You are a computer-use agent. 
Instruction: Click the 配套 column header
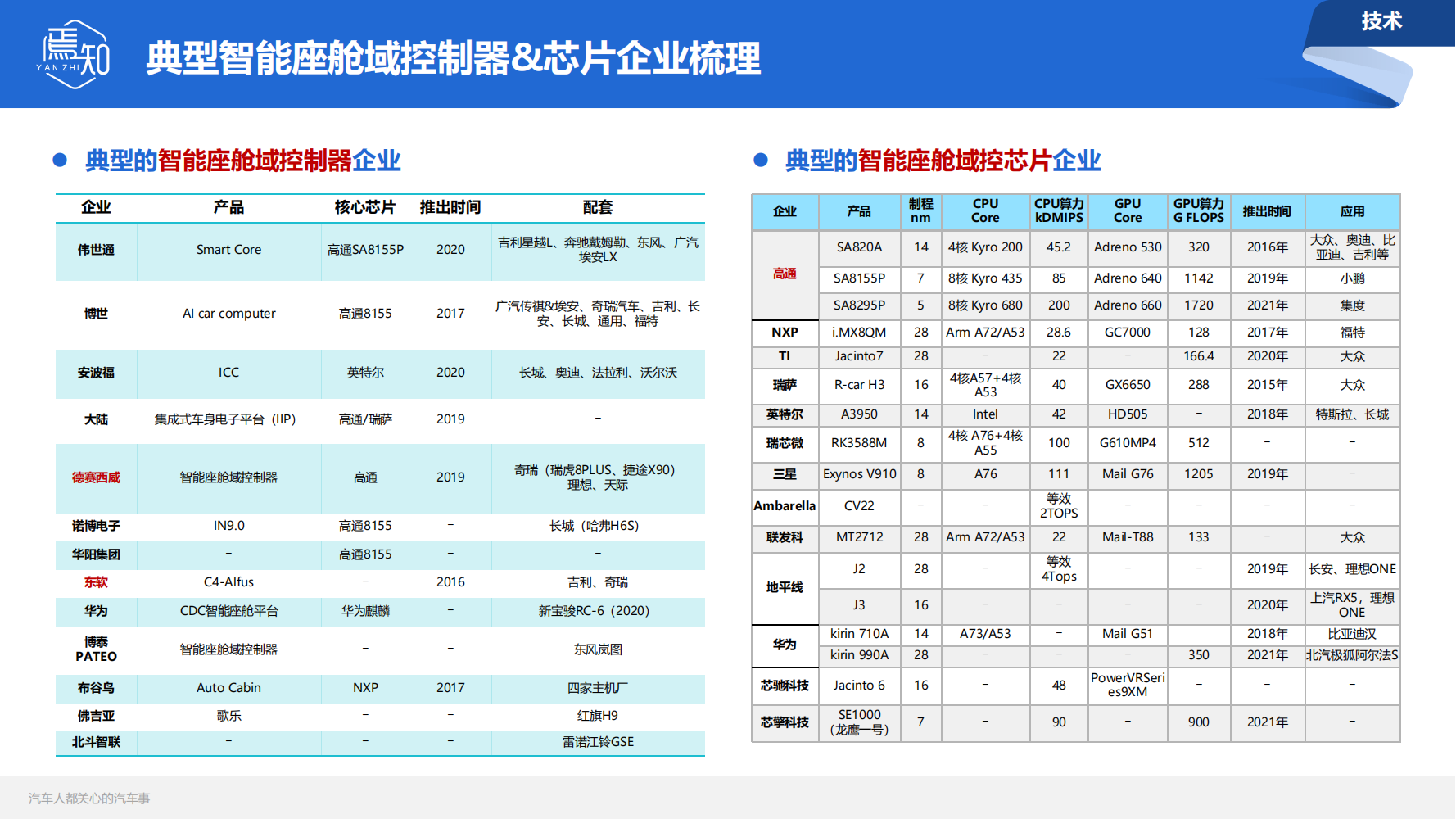coord(598,207)
